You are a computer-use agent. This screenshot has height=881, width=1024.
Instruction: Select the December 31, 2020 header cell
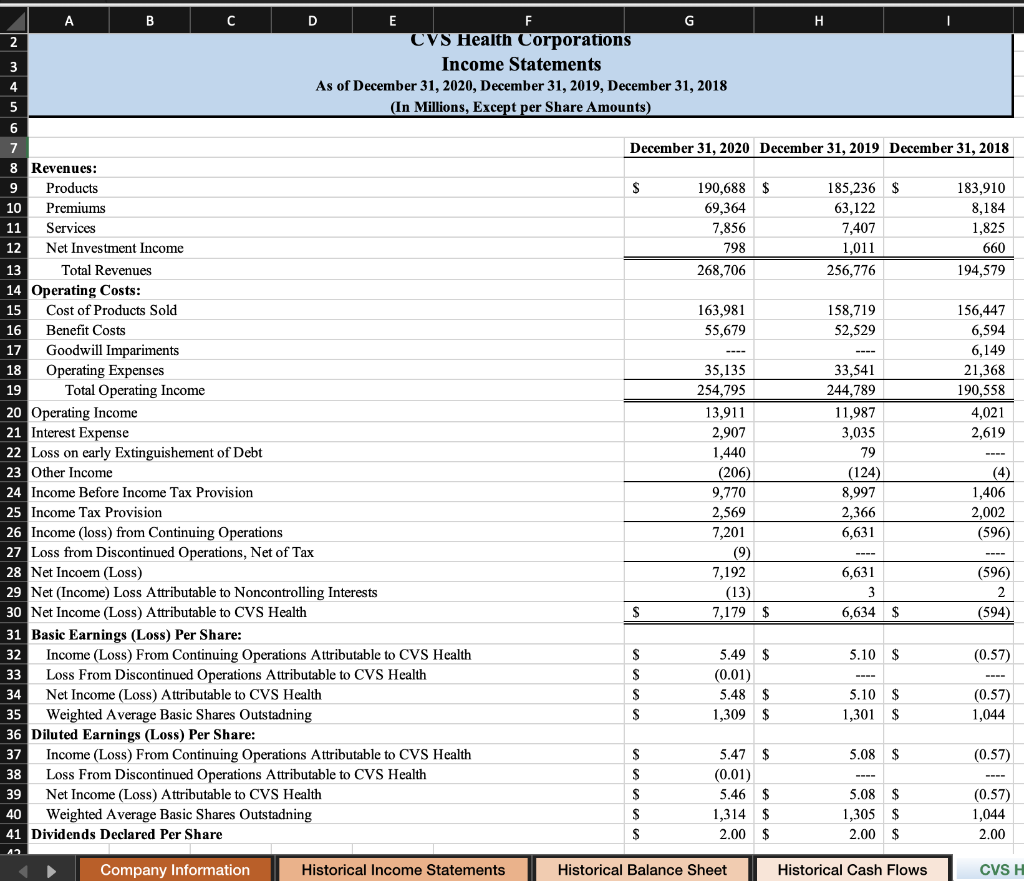pos(688,147)
